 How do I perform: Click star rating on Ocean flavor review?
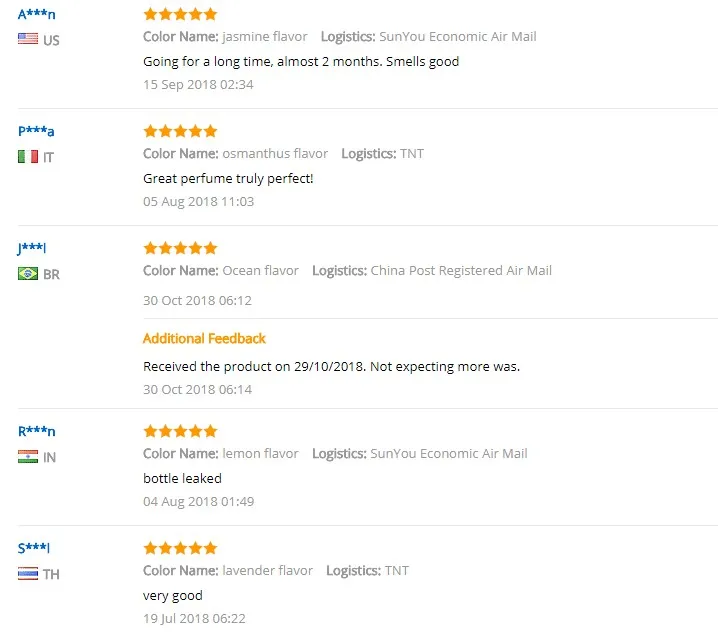click(180, 248)
